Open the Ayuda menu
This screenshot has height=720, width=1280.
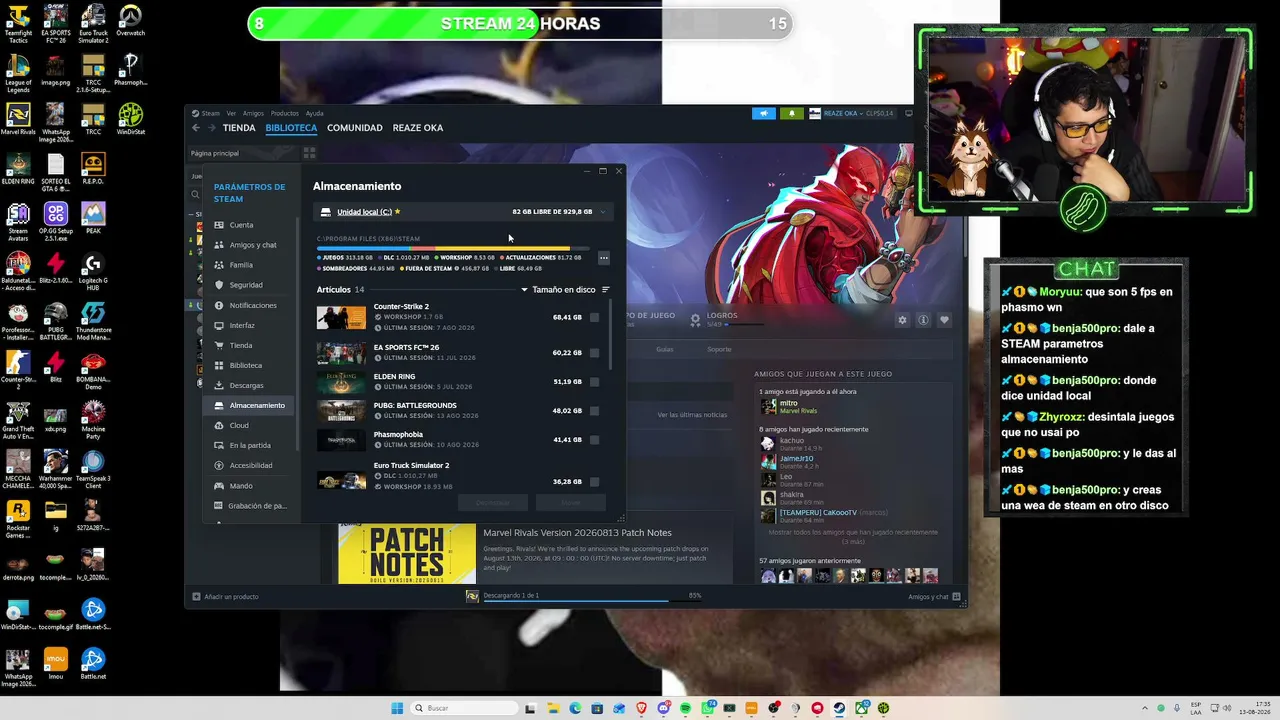pos(314,113)
